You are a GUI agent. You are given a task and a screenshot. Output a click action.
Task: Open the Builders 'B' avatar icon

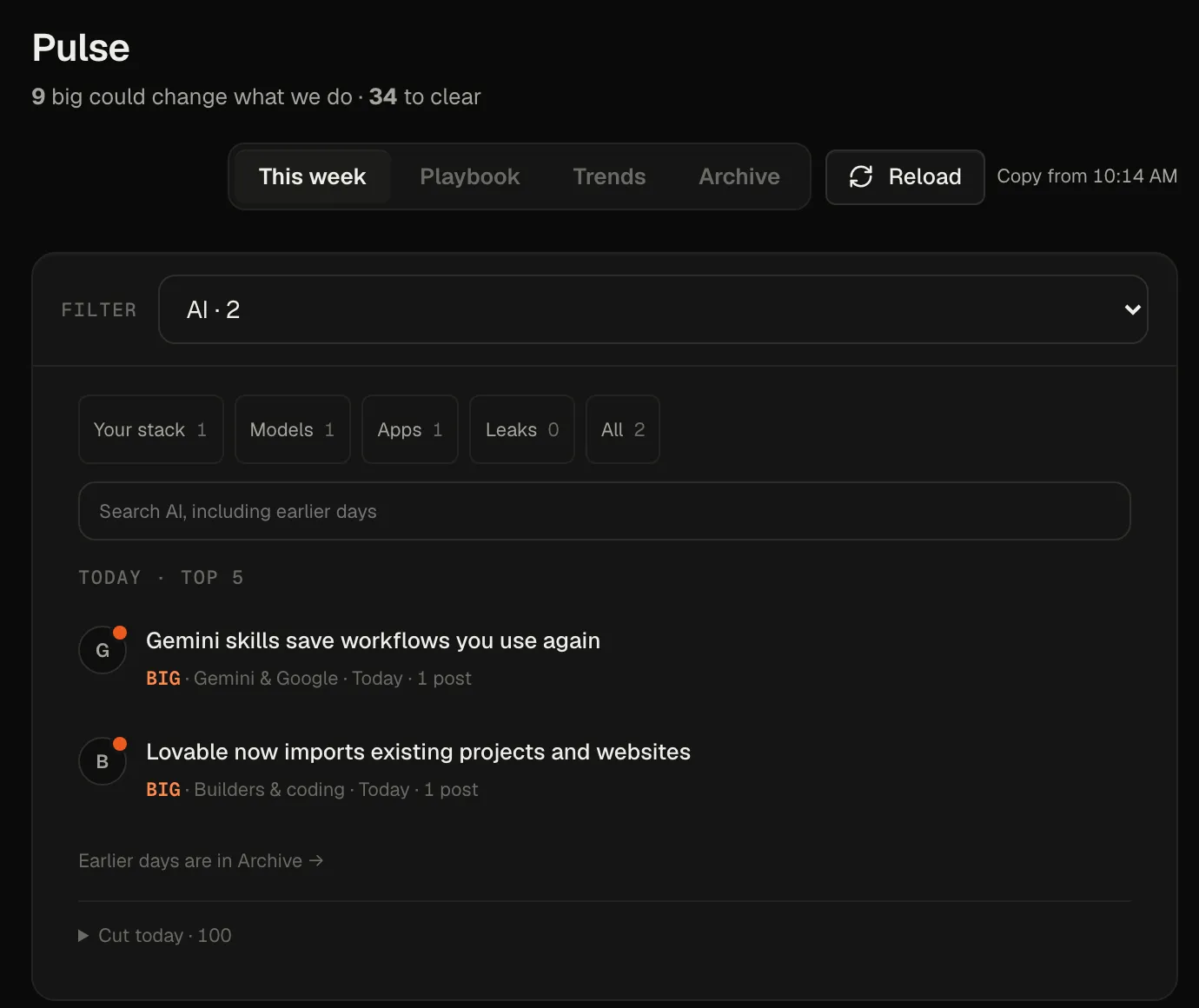[x=103, y=761]
